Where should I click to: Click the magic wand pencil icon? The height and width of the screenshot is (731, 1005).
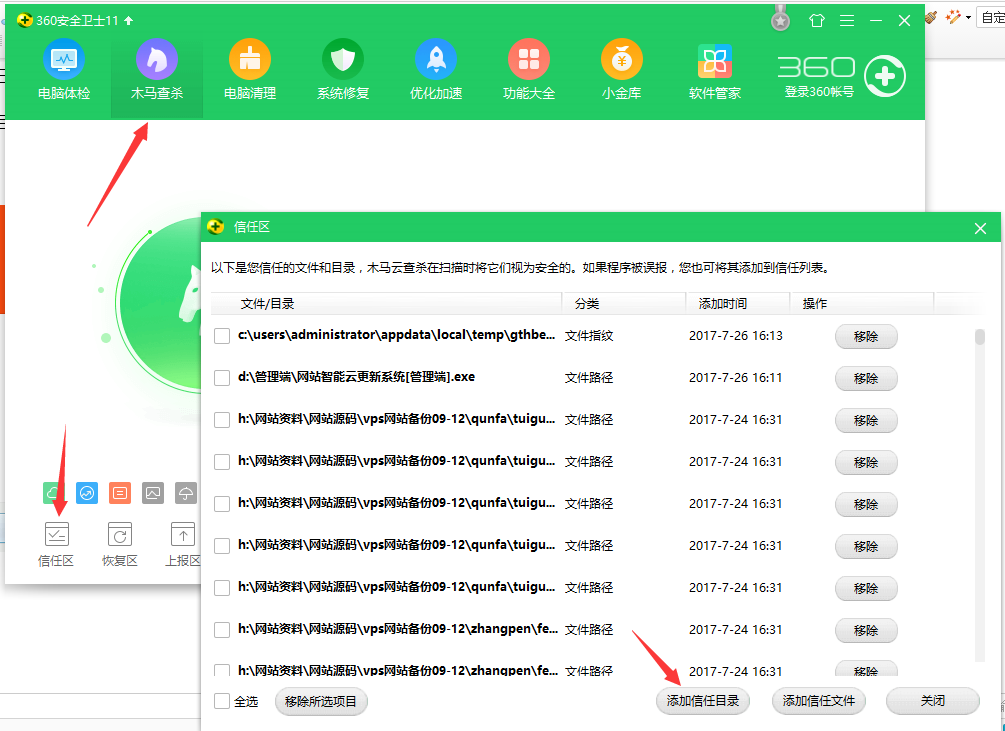953,17
